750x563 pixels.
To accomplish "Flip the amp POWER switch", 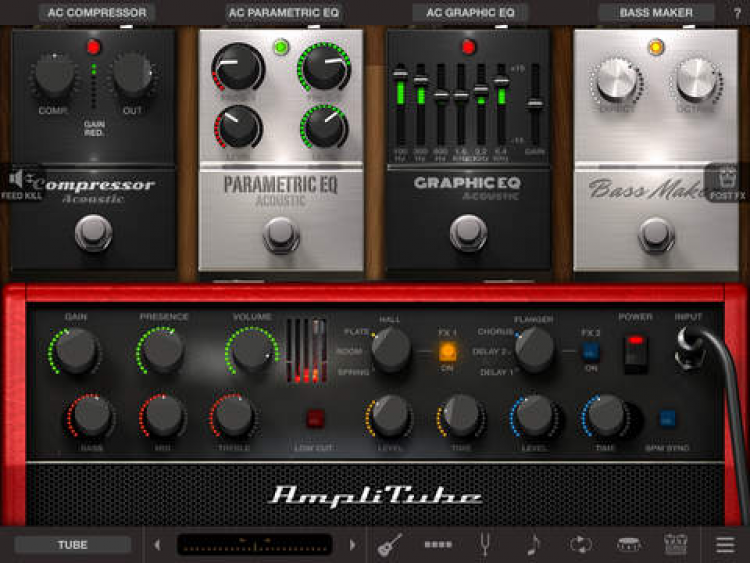I will click(636, 354).
